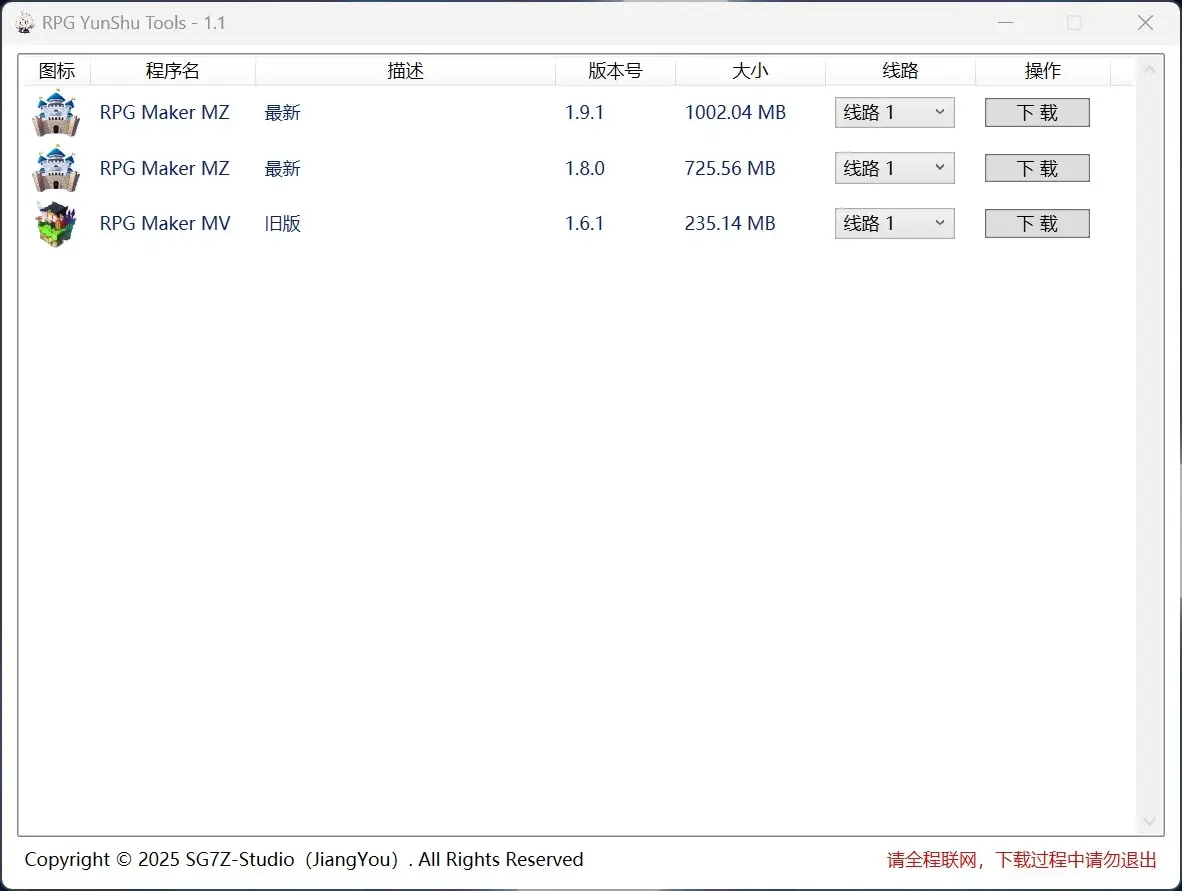This screenshot has width=1182, height=891.
Task: Open the 线路 dropdown for version 1.9.1
Action: pyautogui.click(x=894, y=112)
